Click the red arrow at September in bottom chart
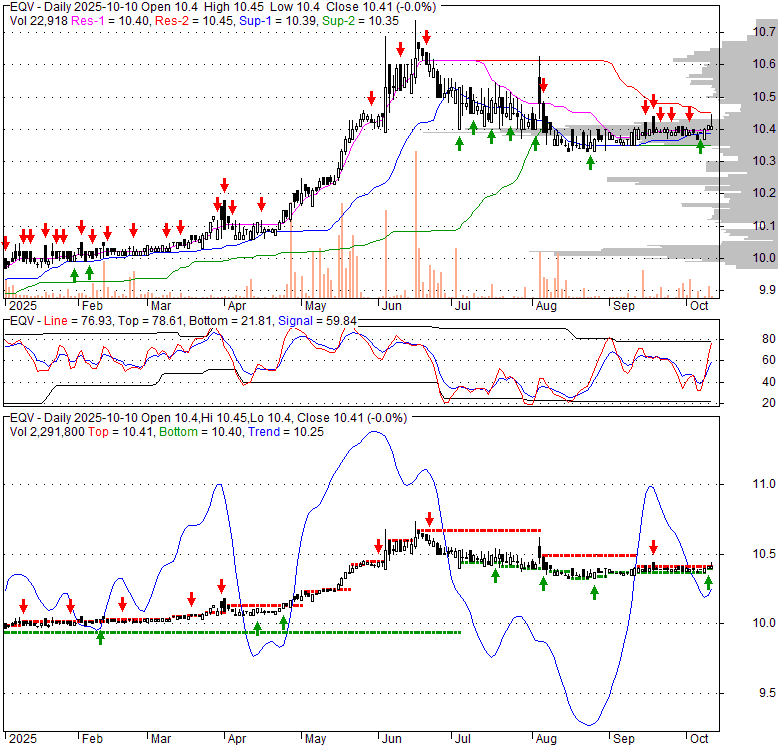This screenshot has width=780, height=745. 653,547
